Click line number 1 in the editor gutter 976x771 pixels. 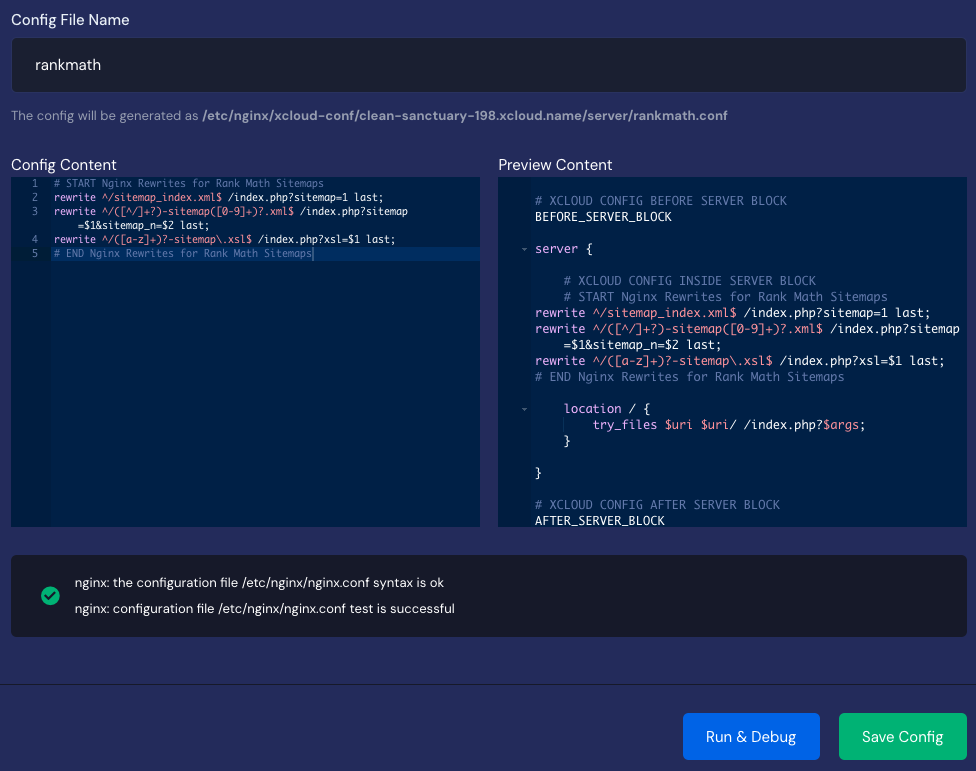34,183
